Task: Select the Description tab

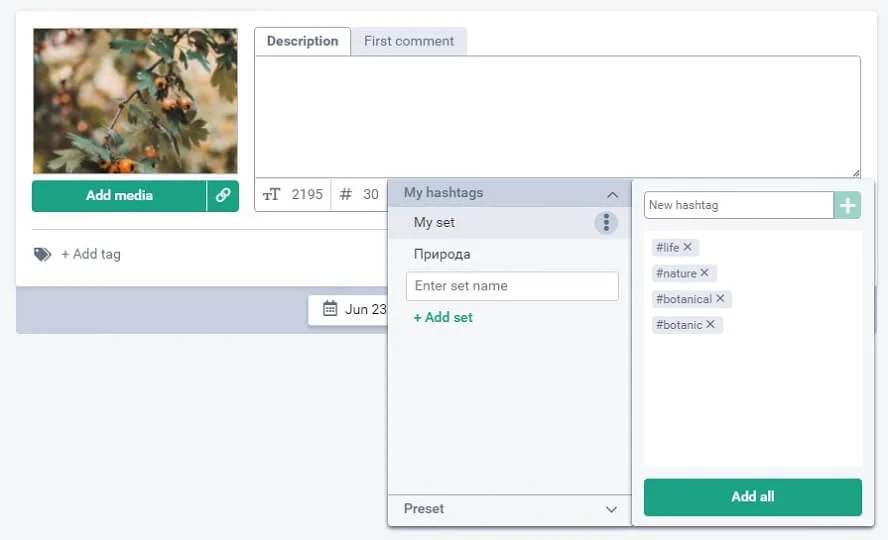Action: [302, 41]
